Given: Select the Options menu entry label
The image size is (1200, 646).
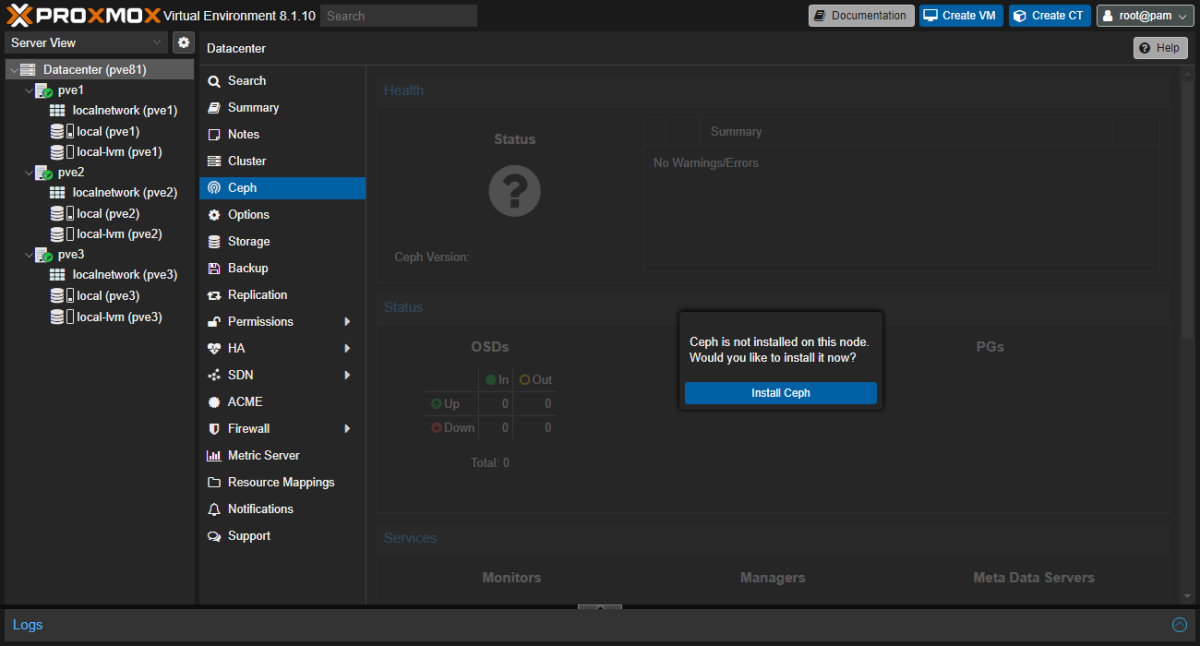Looking at the screenshot, I should [x=248, y=215].
